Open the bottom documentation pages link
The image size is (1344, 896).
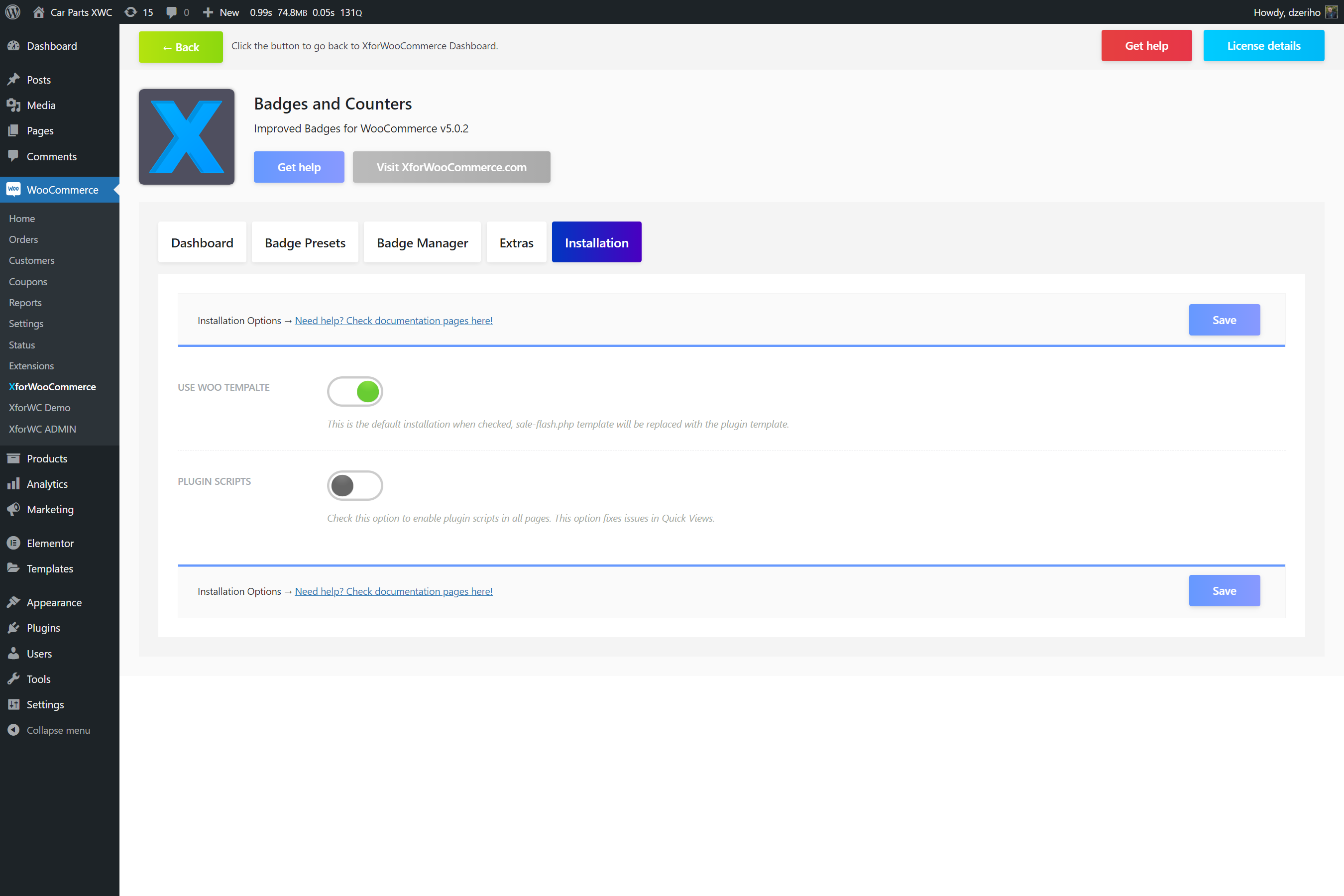click(x=393, y=591)
